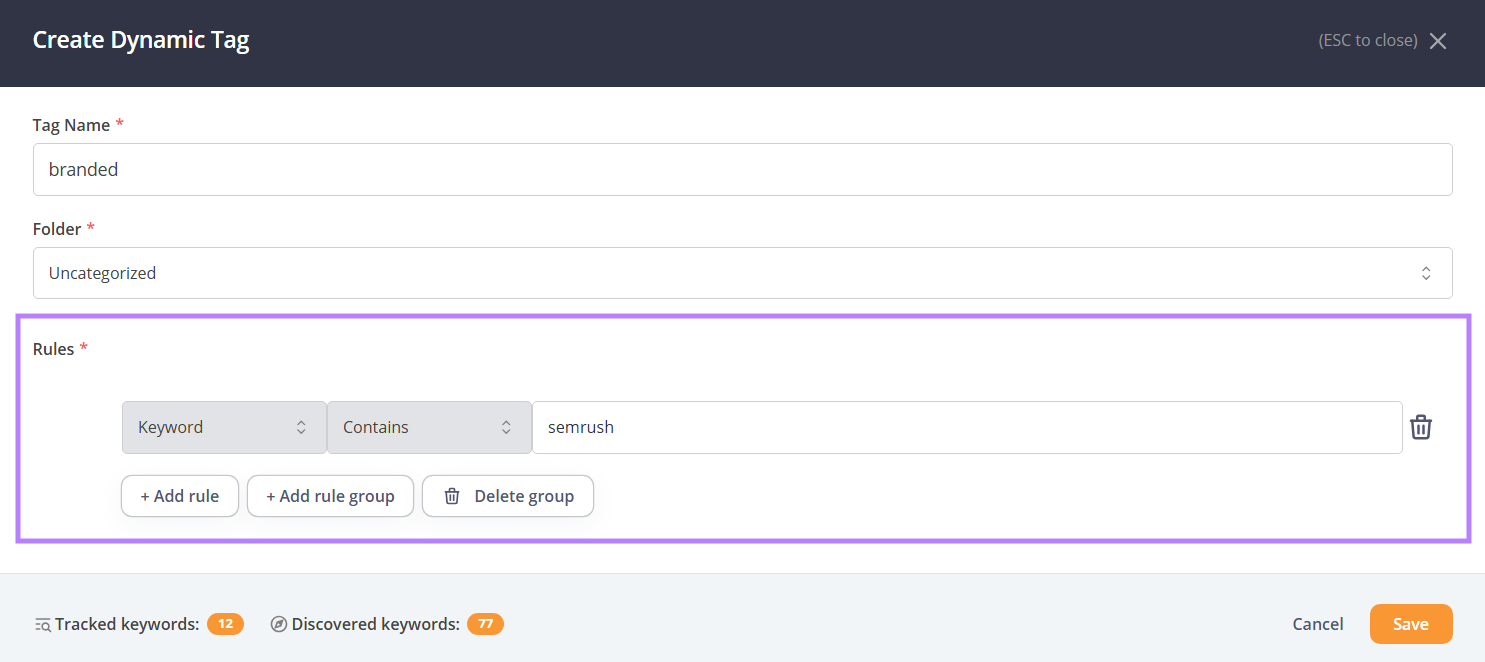The height and width of the screenshot is (662, 1485).
Task: Click the Tag Name field containing branded
Action: click(742, 169)
